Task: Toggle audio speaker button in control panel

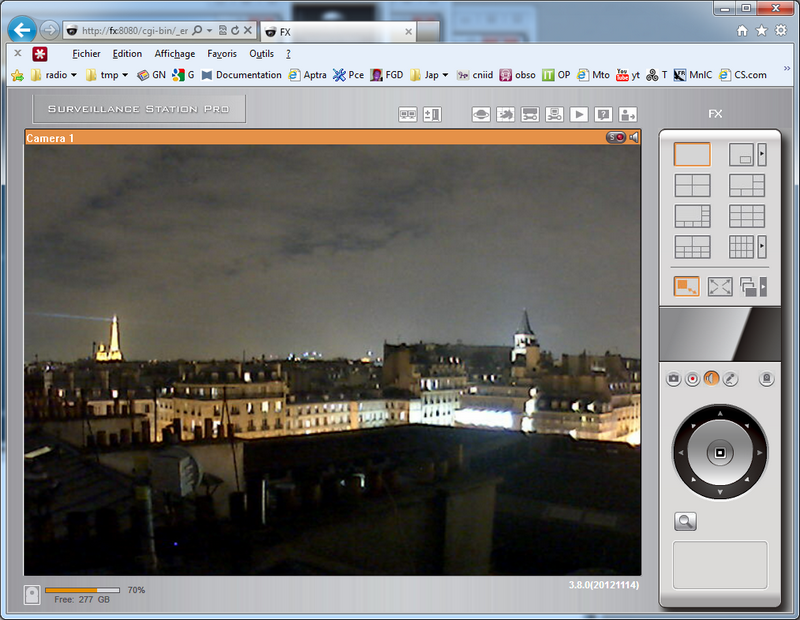Action: coord(711,379)
